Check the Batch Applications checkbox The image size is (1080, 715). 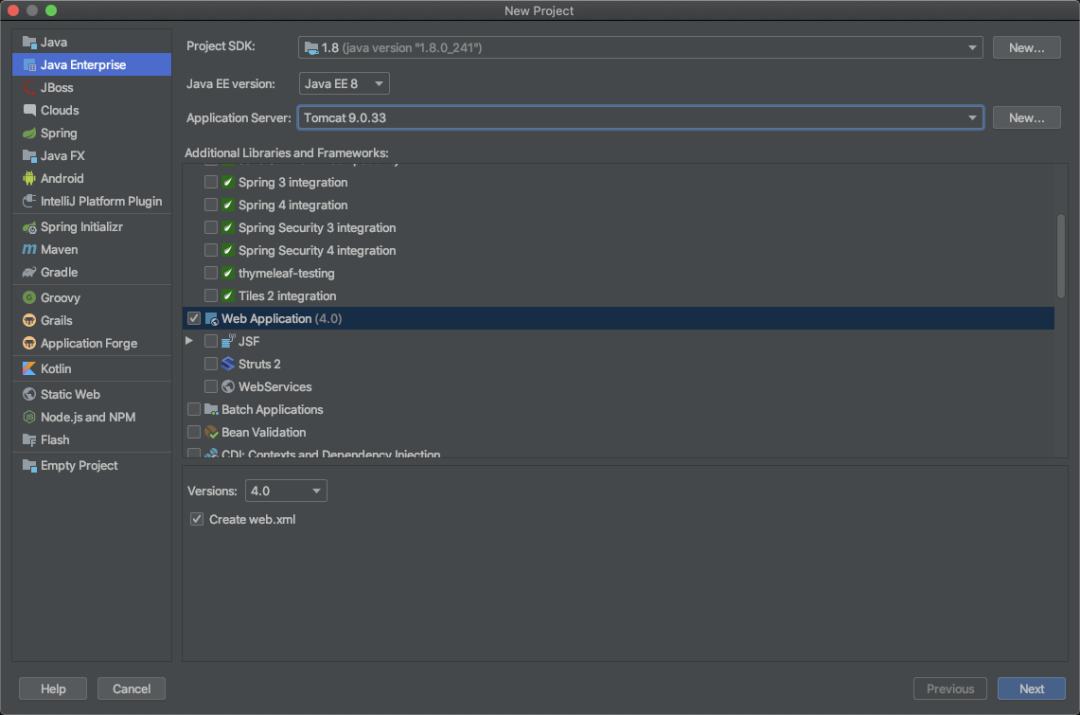point(194,409)
